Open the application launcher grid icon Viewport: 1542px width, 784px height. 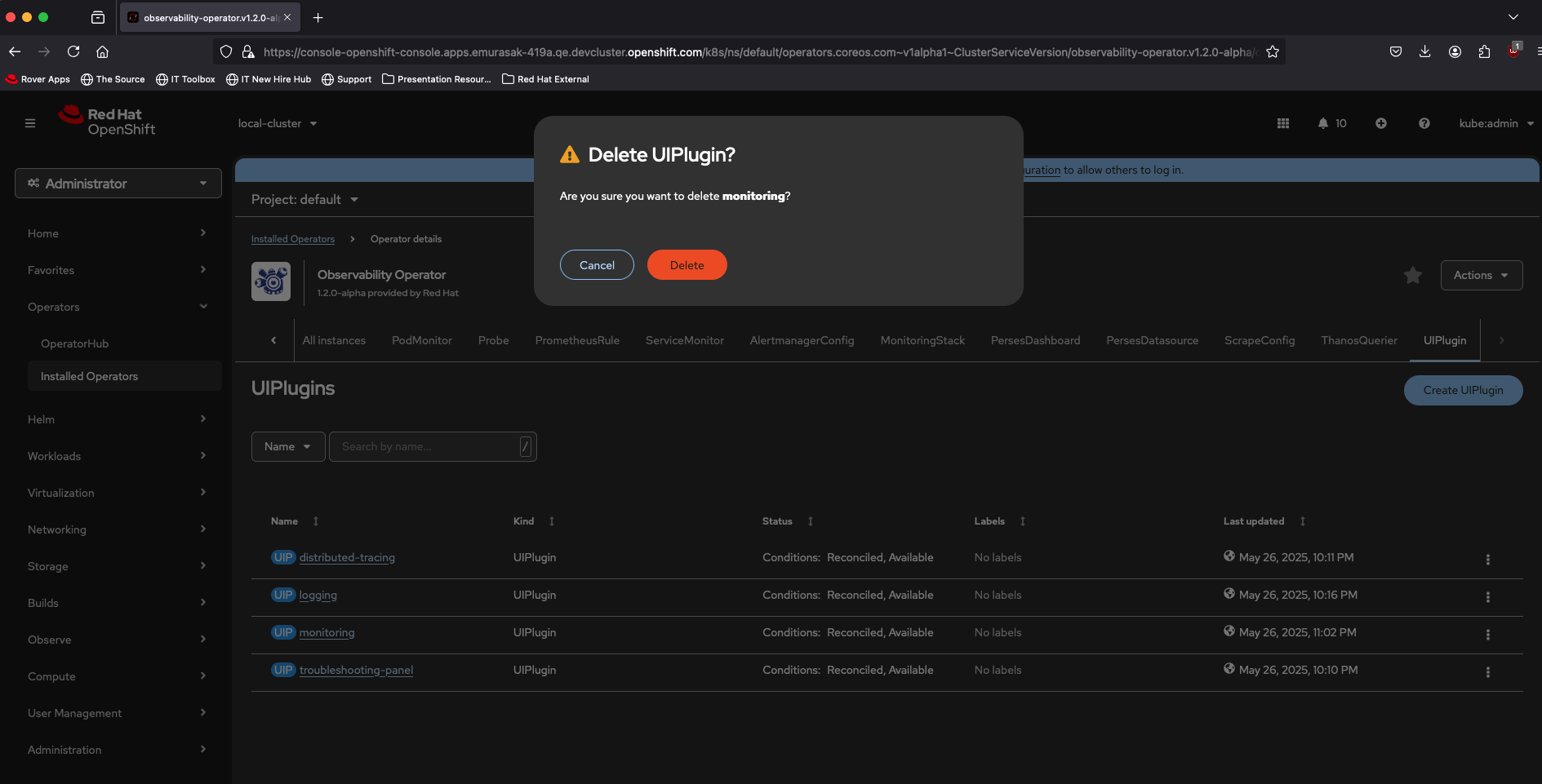[1283, 123]
